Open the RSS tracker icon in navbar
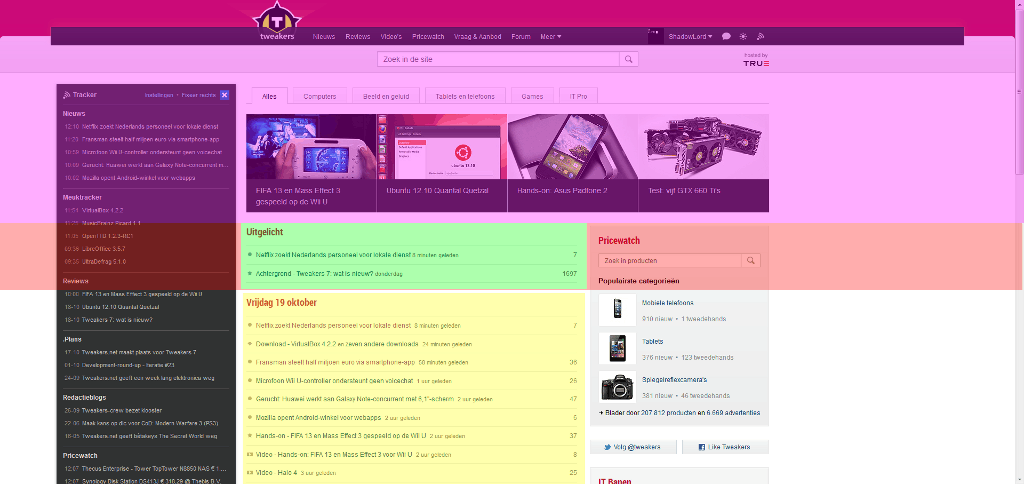The height and width of the screenshot is (484, 1024). (760, 37)
